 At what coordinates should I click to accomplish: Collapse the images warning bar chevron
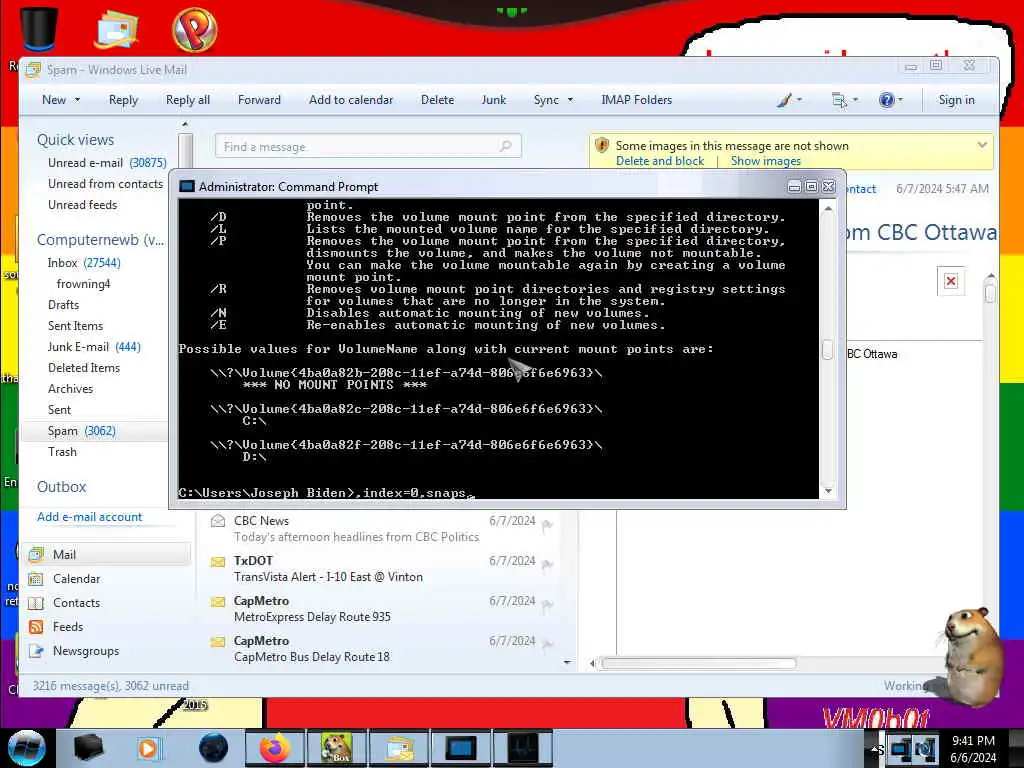click(982, 145)
